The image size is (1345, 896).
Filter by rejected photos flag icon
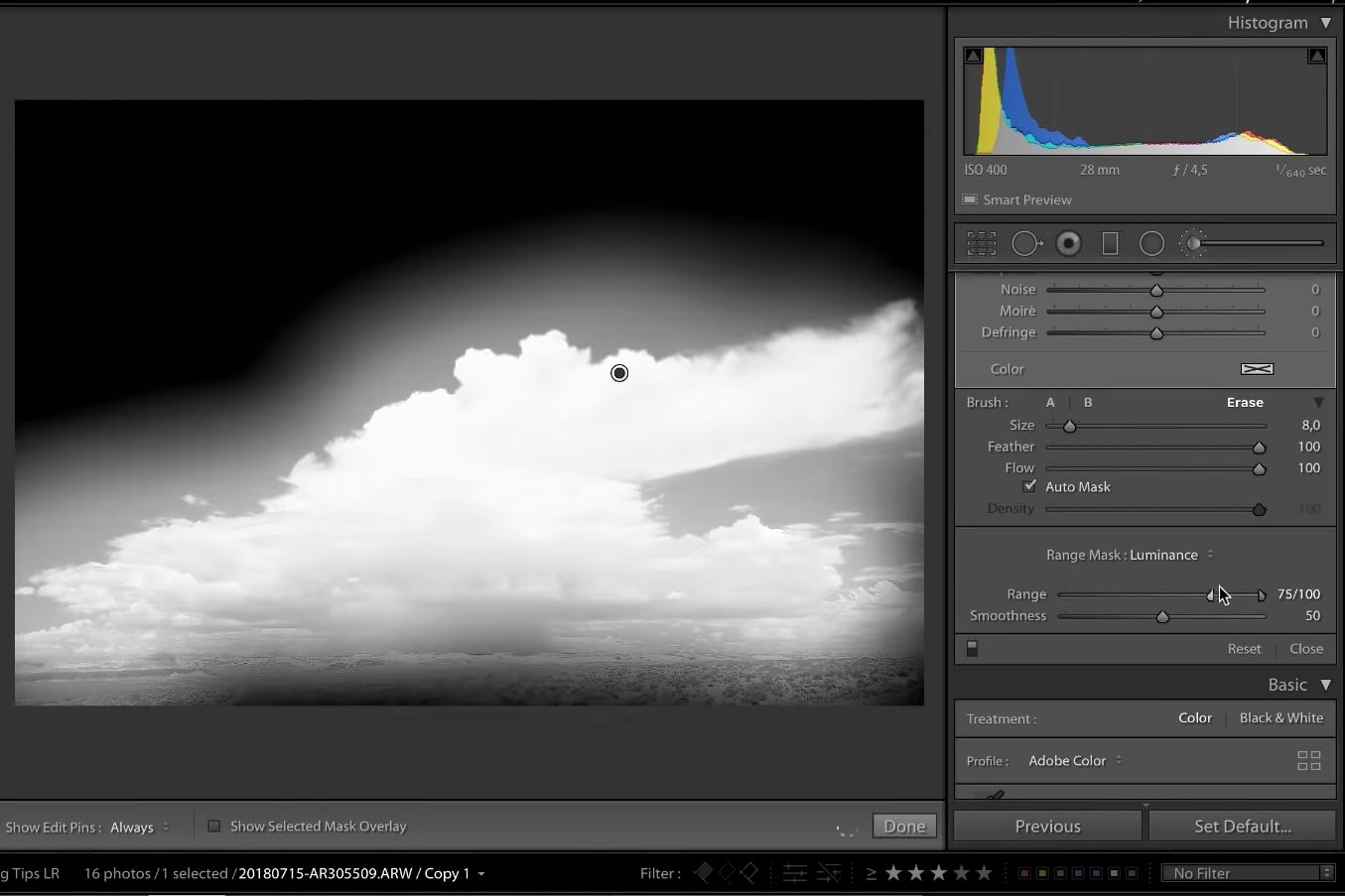pos(749,873)
